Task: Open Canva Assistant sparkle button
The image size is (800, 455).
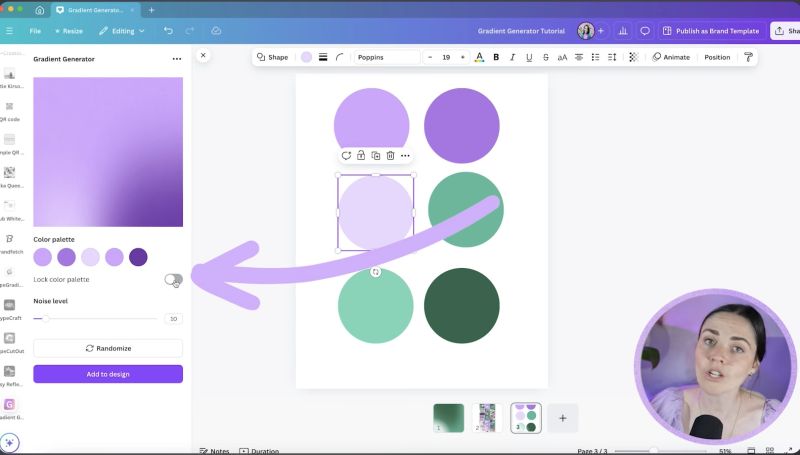Action: click(x=10, y=443)
